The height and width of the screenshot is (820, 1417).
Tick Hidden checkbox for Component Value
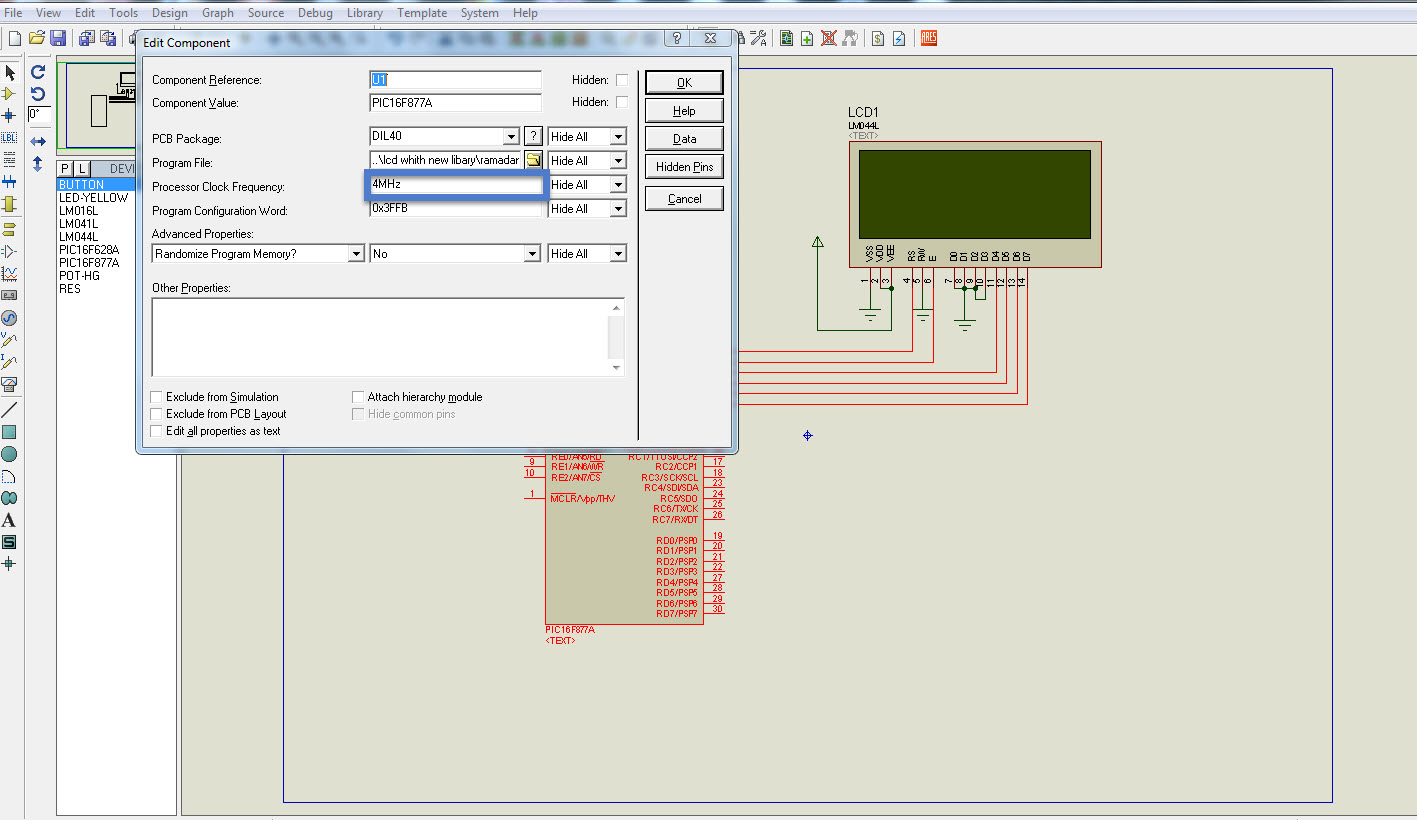622,102
